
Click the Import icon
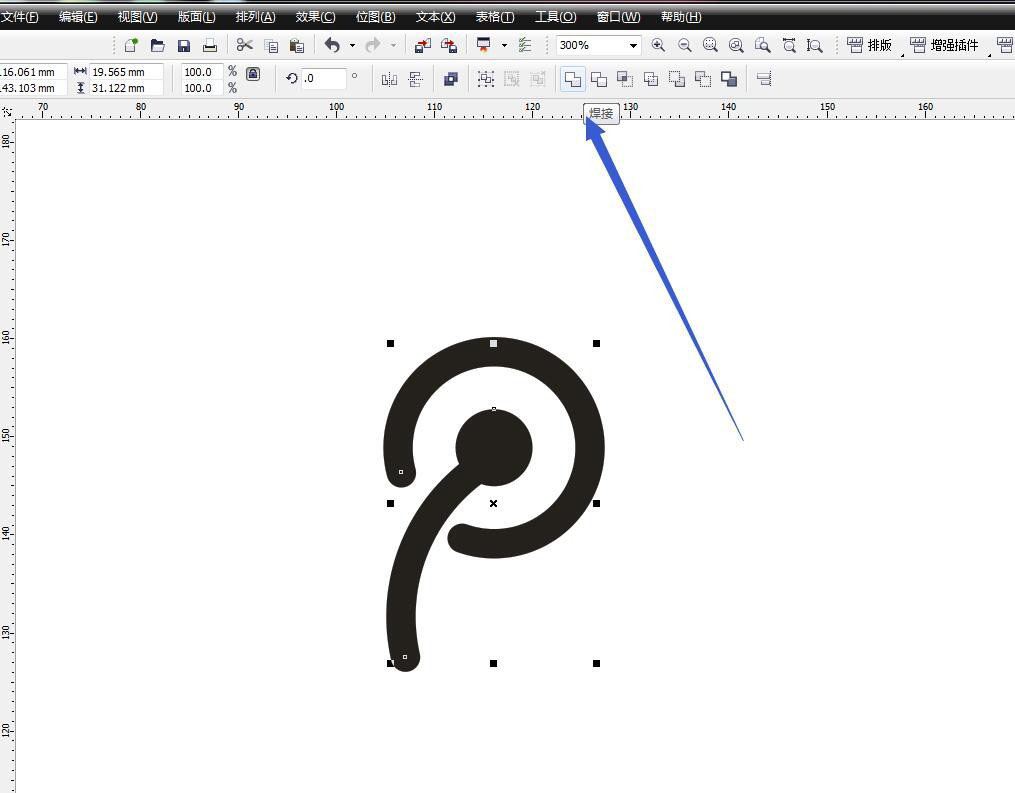click(422, 45)
